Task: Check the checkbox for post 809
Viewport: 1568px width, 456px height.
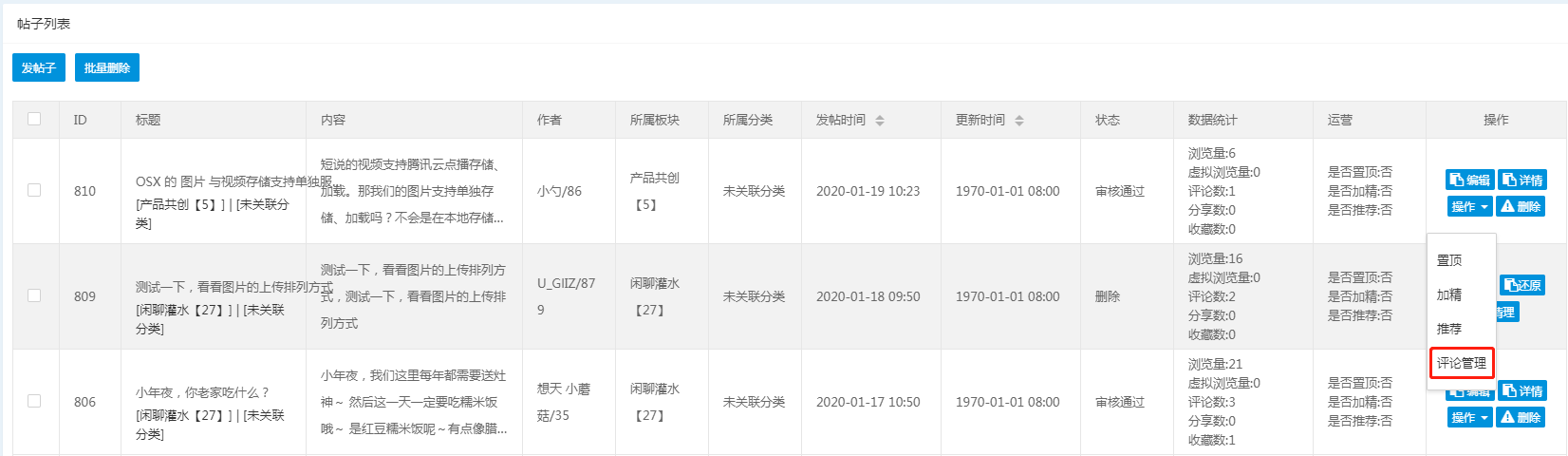Action: [34, 295]
